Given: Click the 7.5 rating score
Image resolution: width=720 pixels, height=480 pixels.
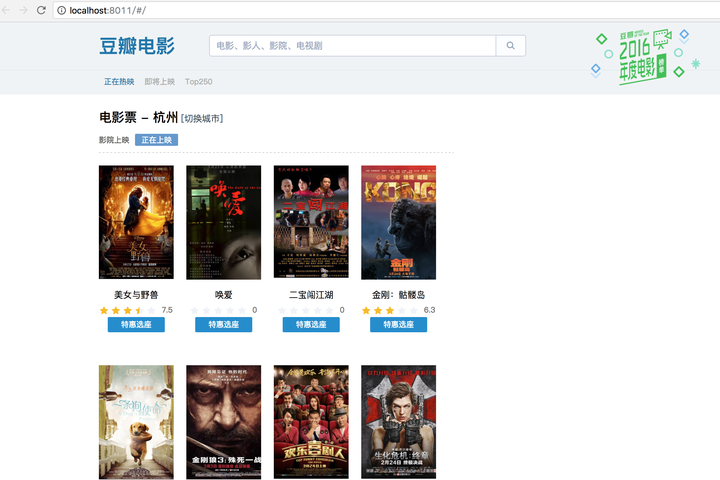Looking at the screenshot, I should click(167, 310).
